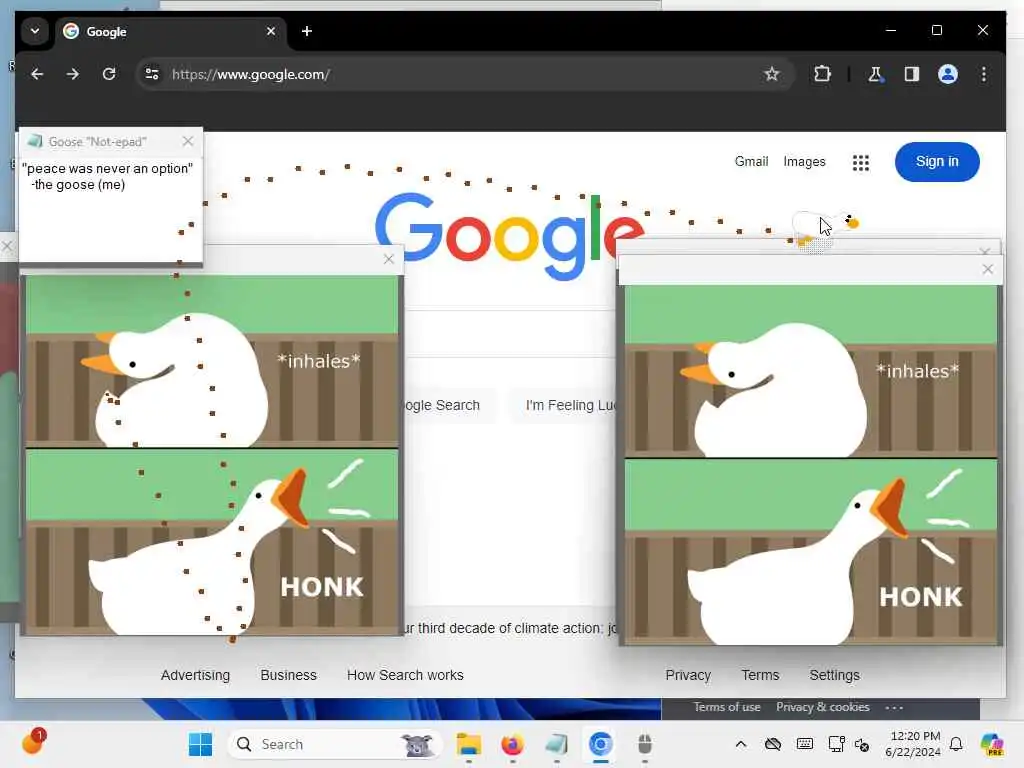The width and height of the screenshot is (1024, 768).
Task: Bookmark this page with the star icon
Action: coord(771,74)
